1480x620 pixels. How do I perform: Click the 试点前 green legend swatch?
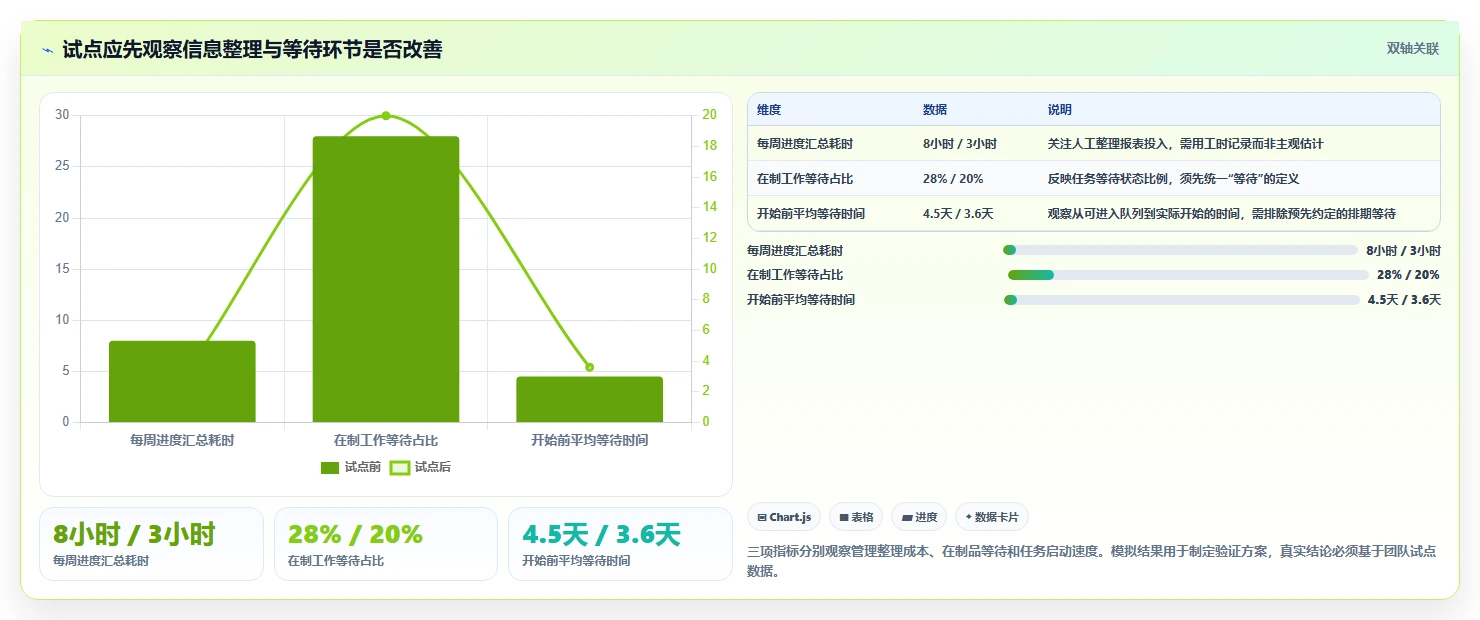coord(330,467)
